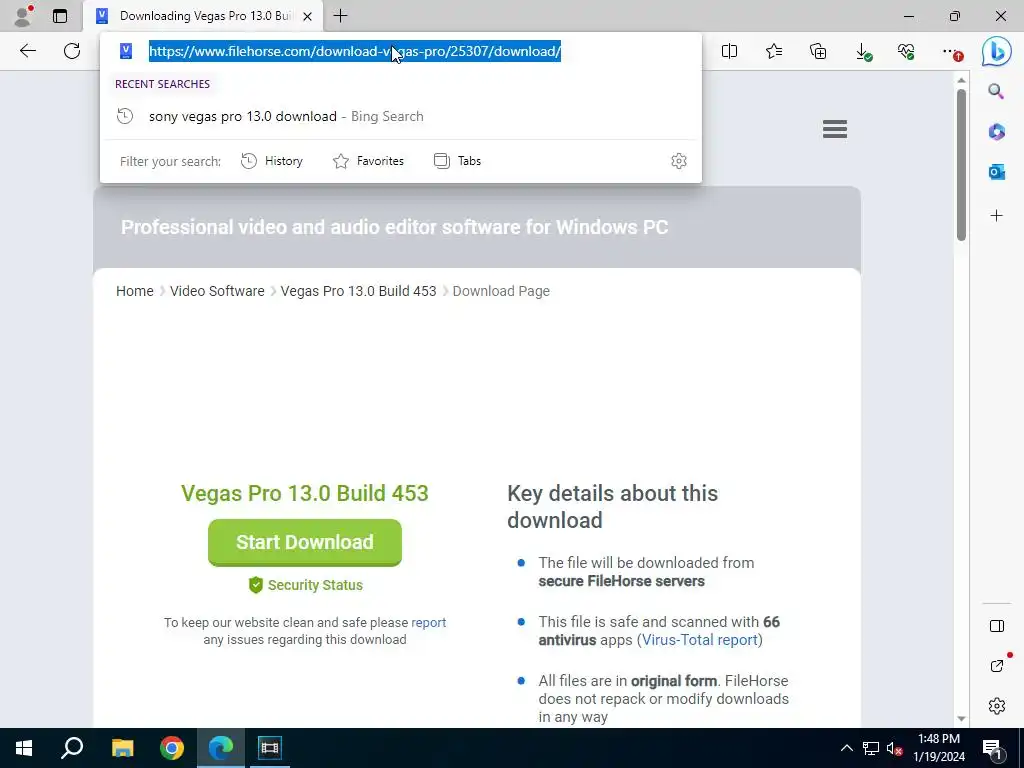Open a new tab with plus button
The image size is (1024, 768).
point(340,16)
